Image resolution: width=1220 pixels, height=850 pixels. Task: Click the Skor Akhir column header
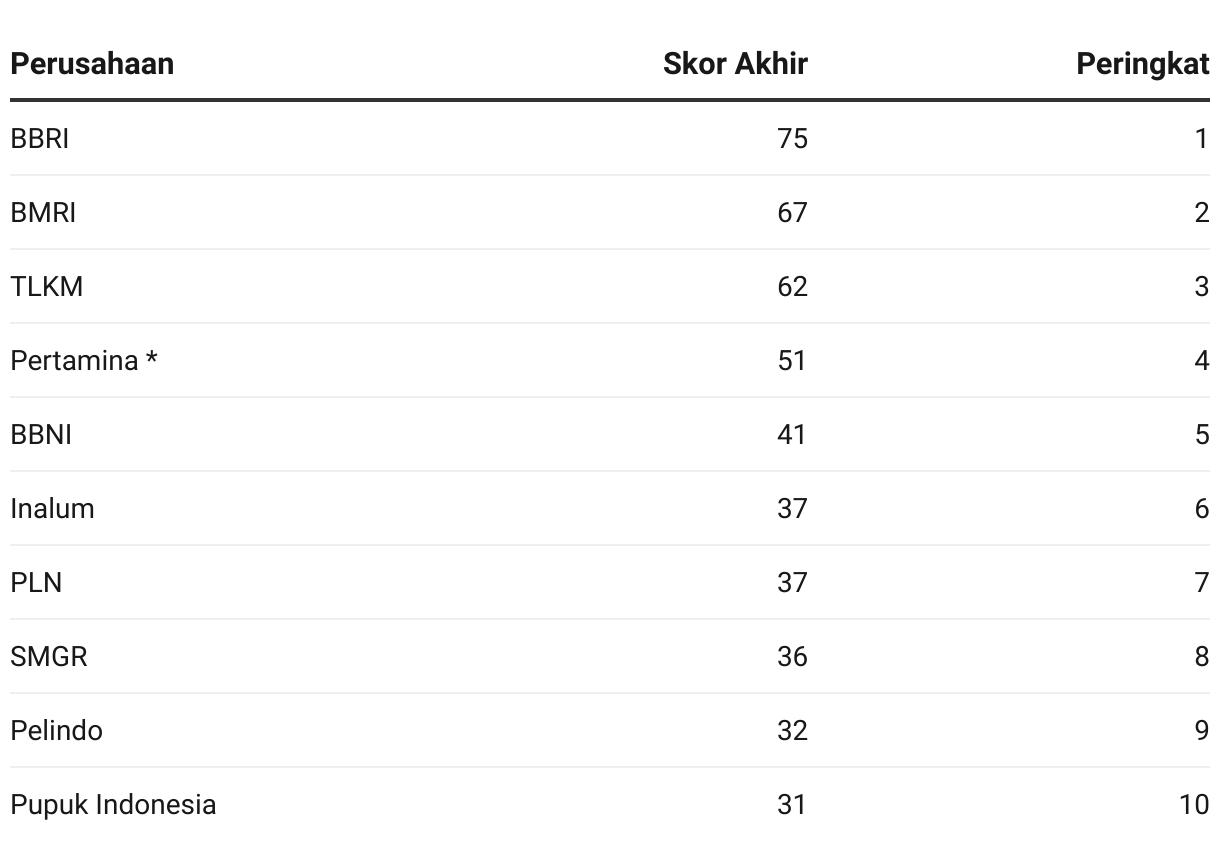[x=735, y=64]
